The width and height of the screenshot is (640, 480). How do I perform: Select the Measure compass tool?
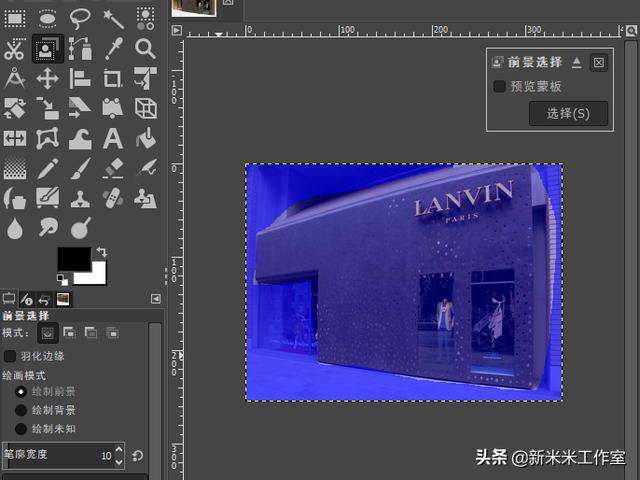pyautogui.click(x=15, y=78)
